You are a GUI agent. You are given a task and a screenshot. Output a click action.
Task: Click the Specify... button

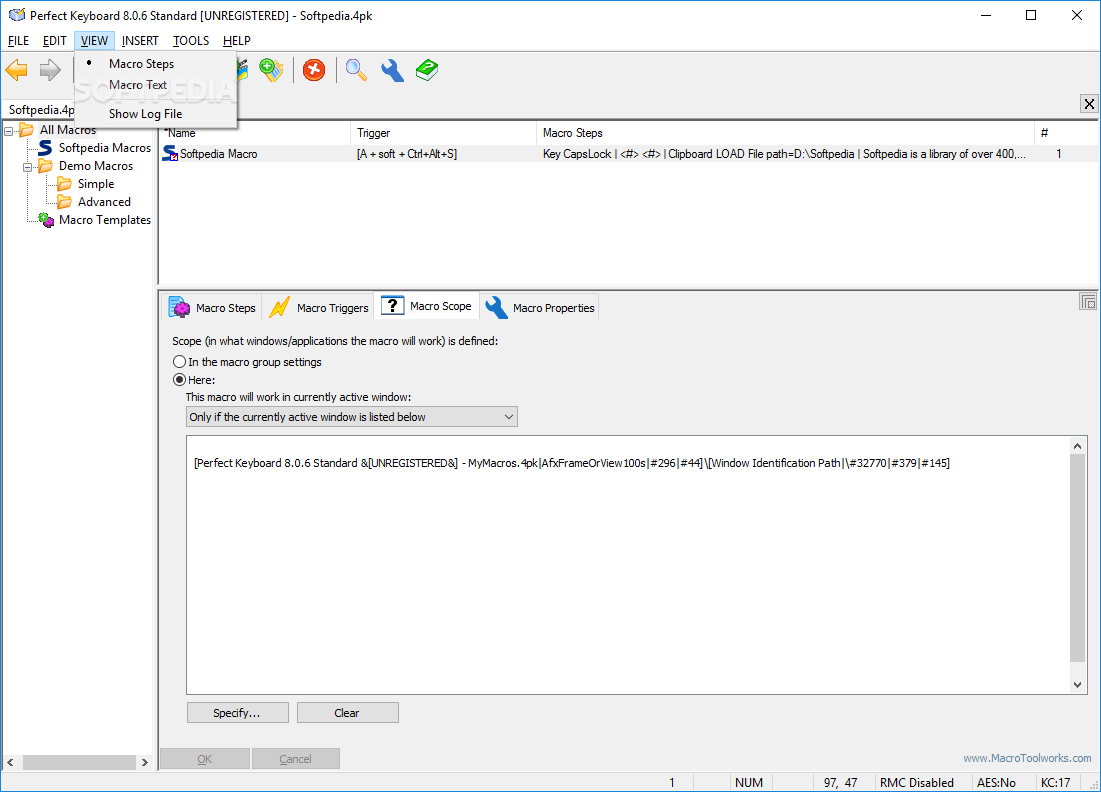click(x=237, y=713)
